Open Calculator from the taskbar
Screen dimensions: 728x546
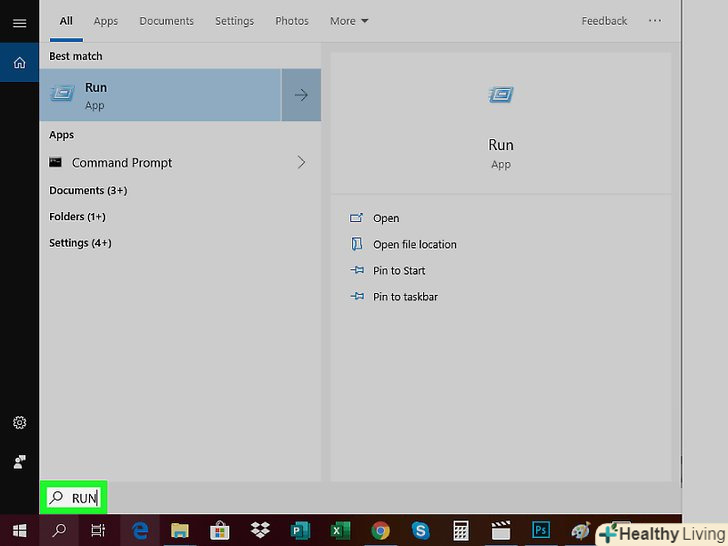(461, 530)
